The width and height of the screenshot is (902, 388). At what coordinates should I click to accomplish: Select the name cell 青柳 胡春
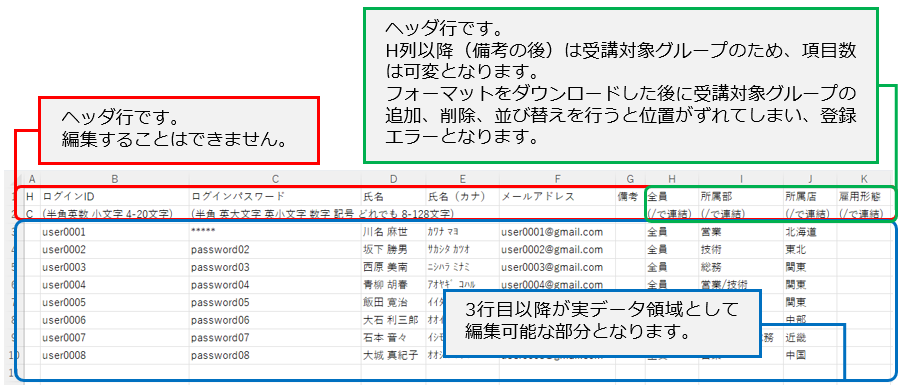pyautogui.click(x=393, y=285)
